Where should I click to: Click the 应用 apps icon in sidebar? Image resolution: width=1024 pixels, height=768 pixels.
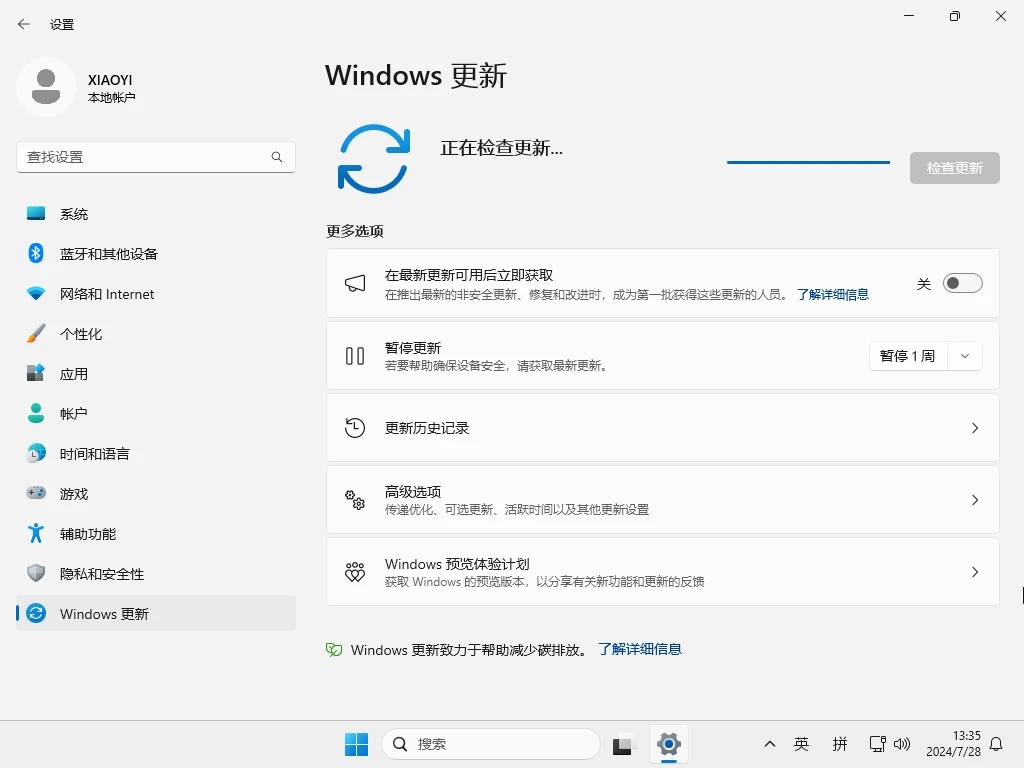[36, 374]
